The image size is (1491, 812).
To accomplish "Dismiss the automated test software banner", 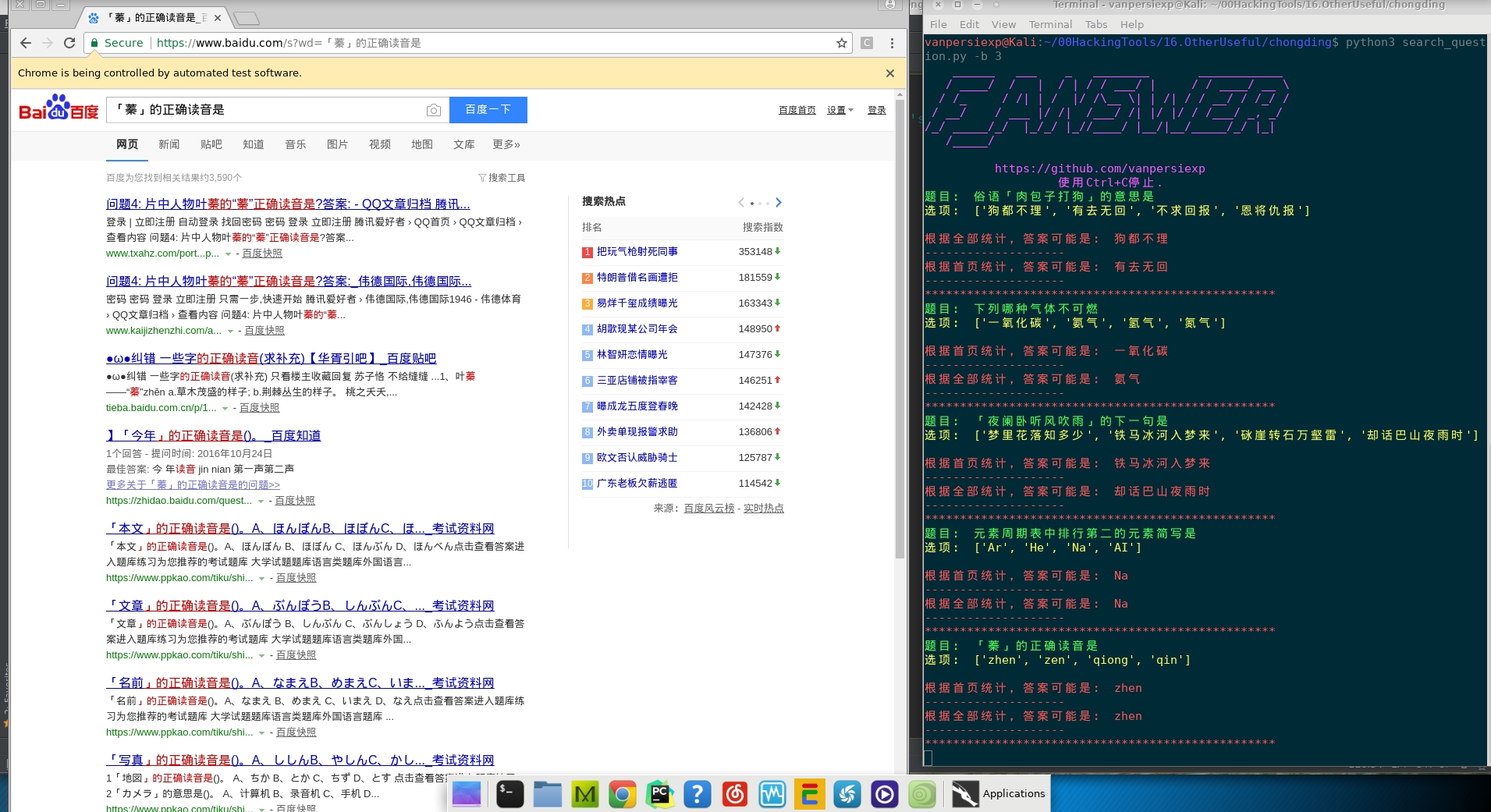I will (x=890, y=73).
